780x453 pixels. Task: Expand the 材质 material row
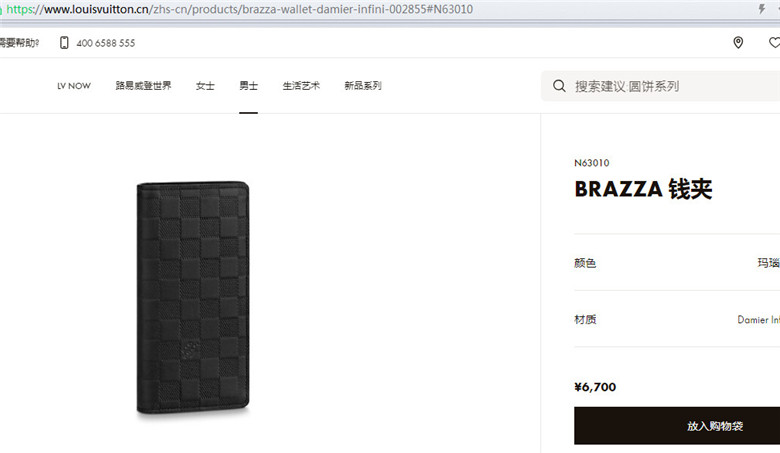677,319
